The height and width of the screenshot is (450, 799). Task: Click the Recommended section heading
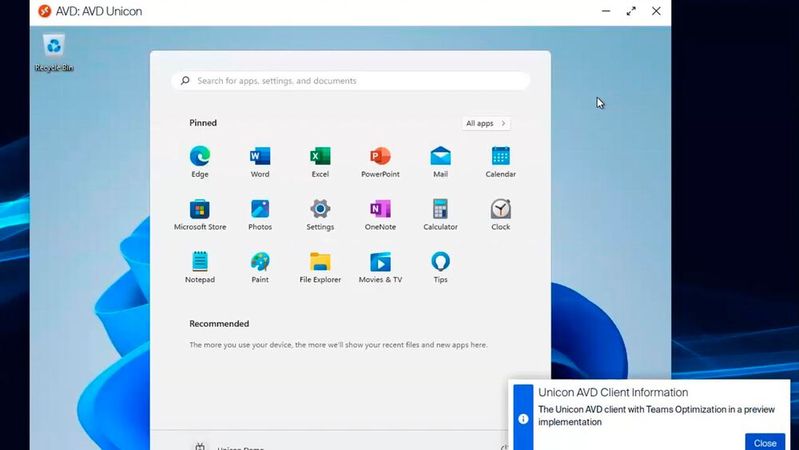click(x=219, y=324)
